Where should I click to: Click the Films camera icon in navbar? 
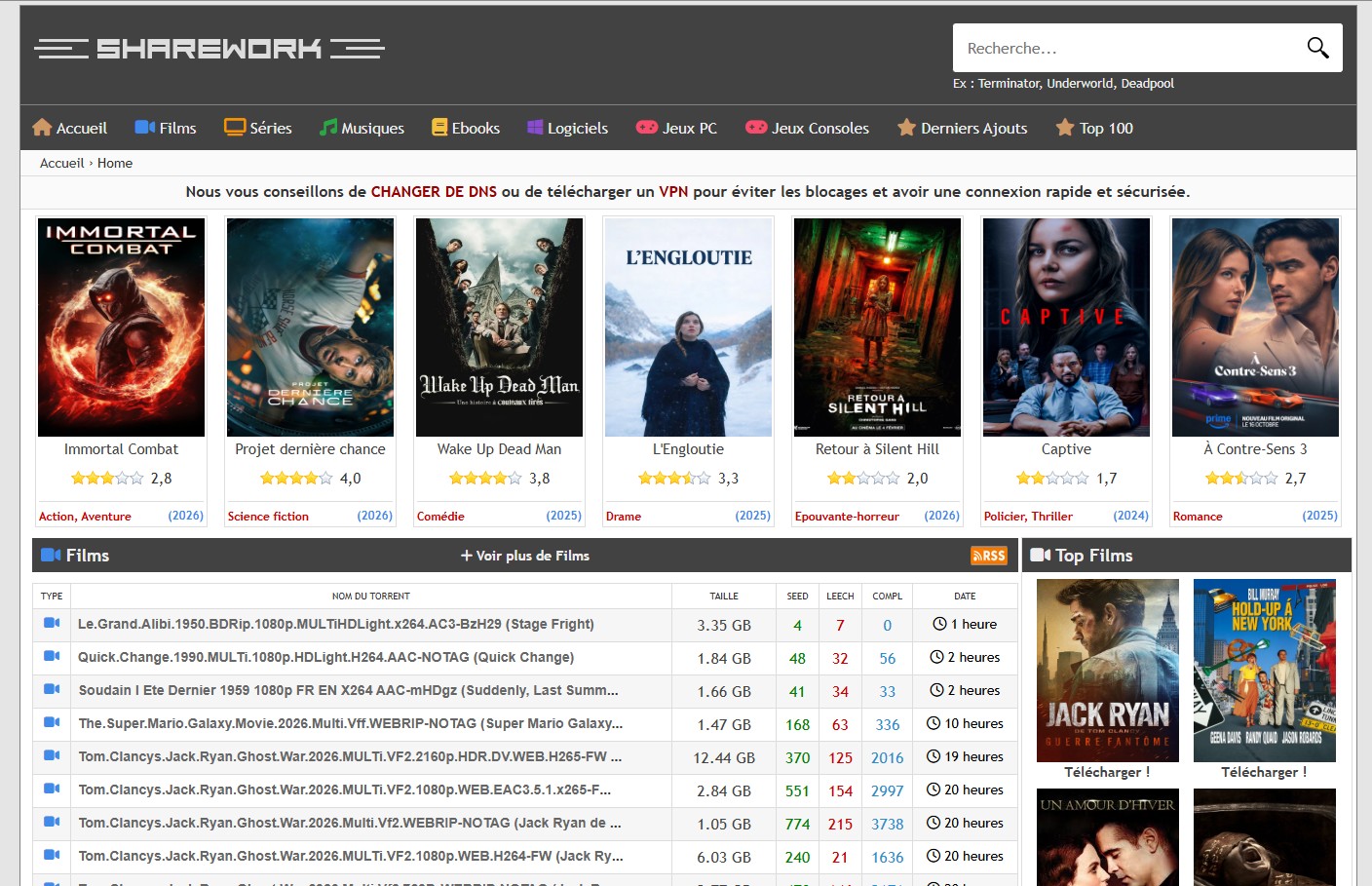pyautogui.click(x=145, y=127)
